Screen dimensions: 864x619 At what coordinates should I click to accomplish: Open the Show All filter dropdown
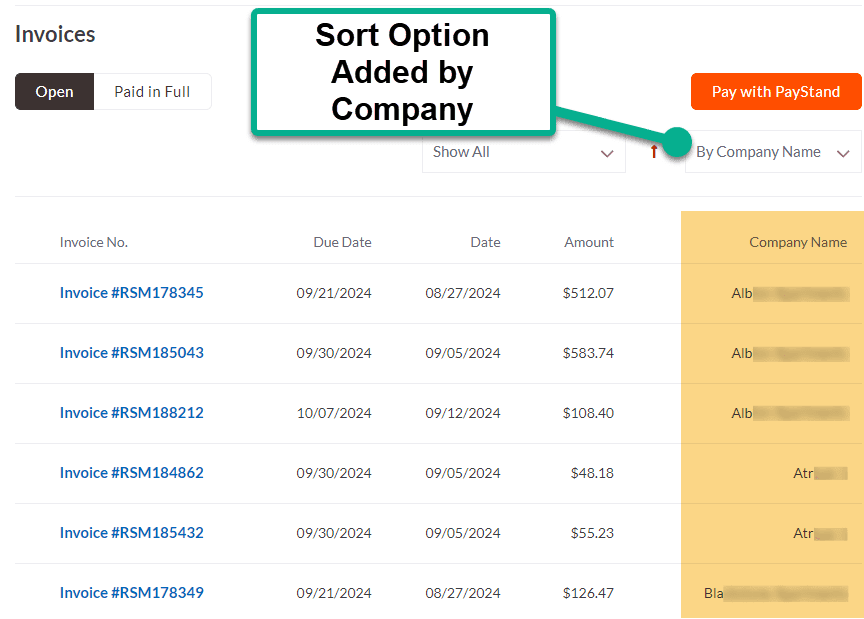[x=523, y=152]
